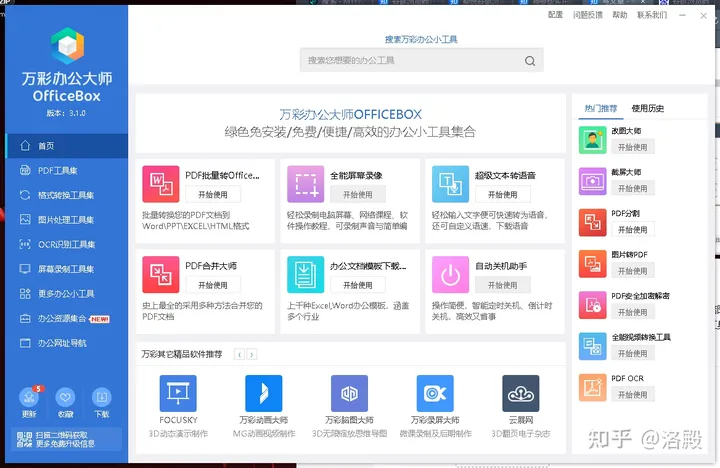Click 开始使用 for 截屏大师
The image size is (720, 468).
pyautogui.click(x=633, y=188)
